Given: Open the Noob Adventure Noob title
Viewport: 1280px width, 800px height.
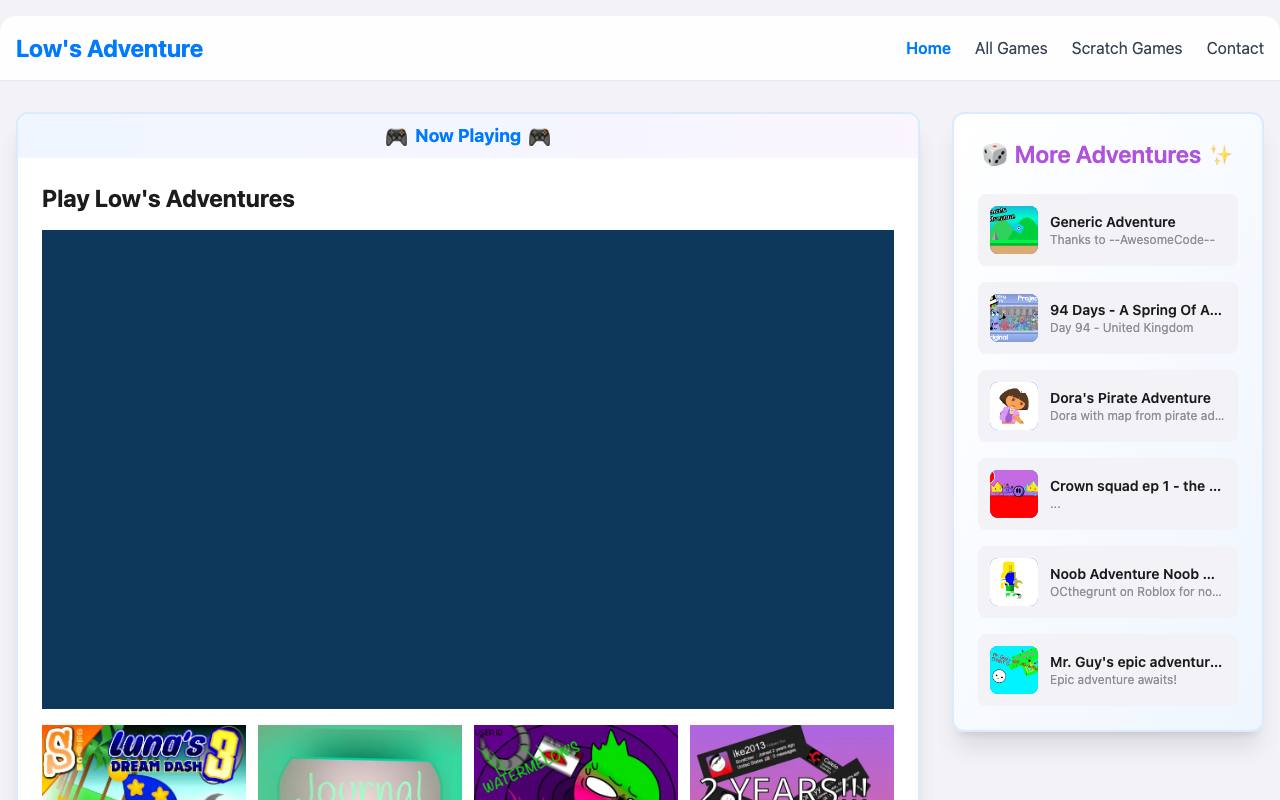Looking at the screenshot, I should (1133, 574).
